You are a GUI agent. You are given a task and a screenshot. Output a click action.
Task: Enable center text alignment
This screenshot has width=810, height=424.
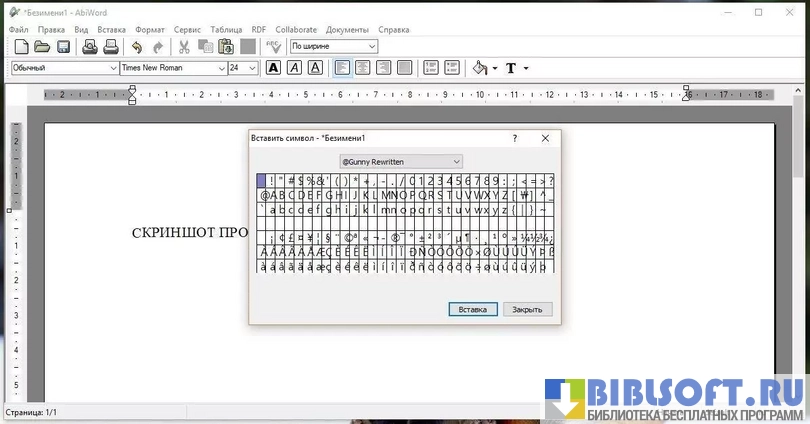(x=362, y=68)
